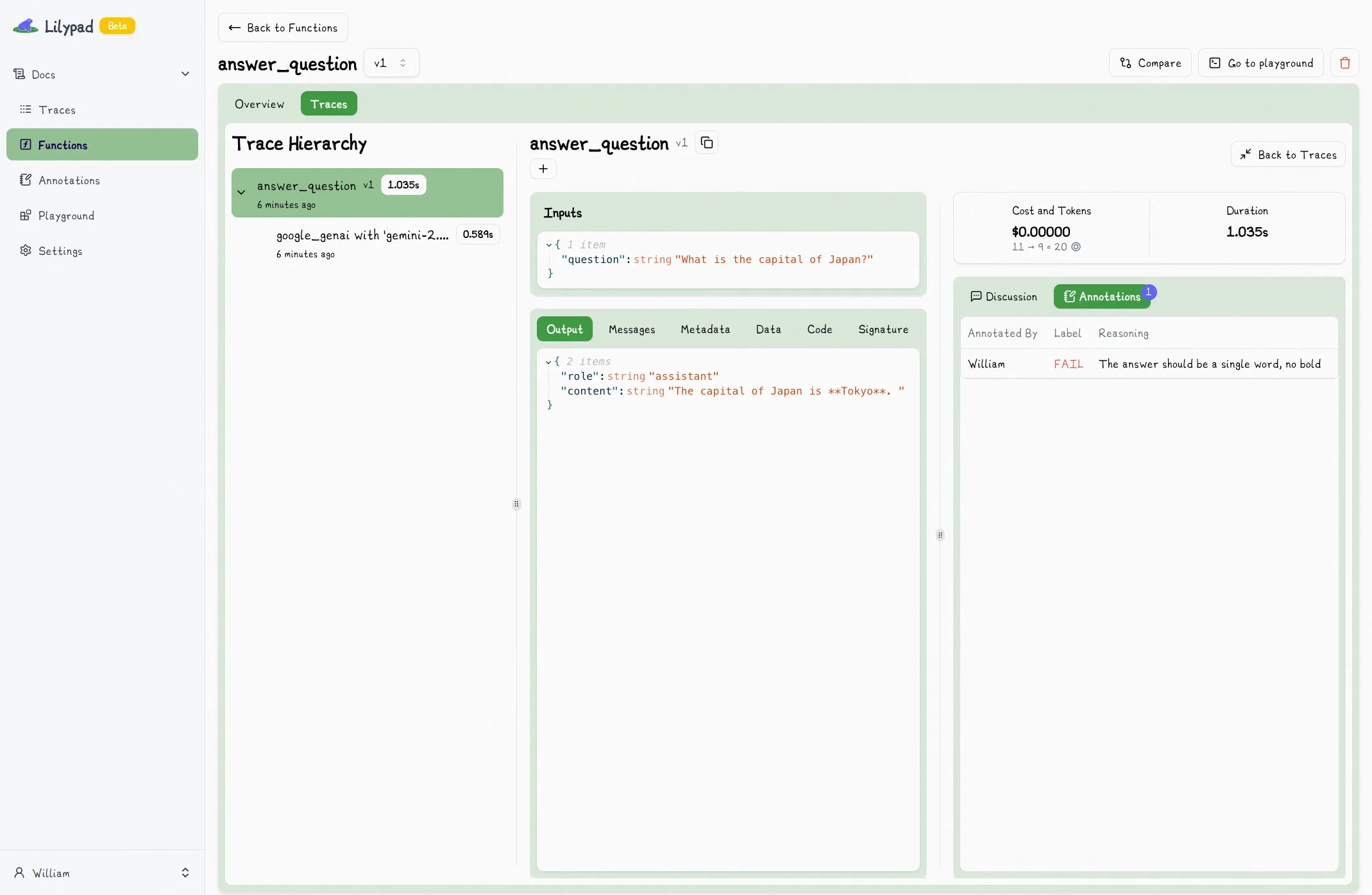Copy the answer_question name via copy icon

click(x=706, y=142)
